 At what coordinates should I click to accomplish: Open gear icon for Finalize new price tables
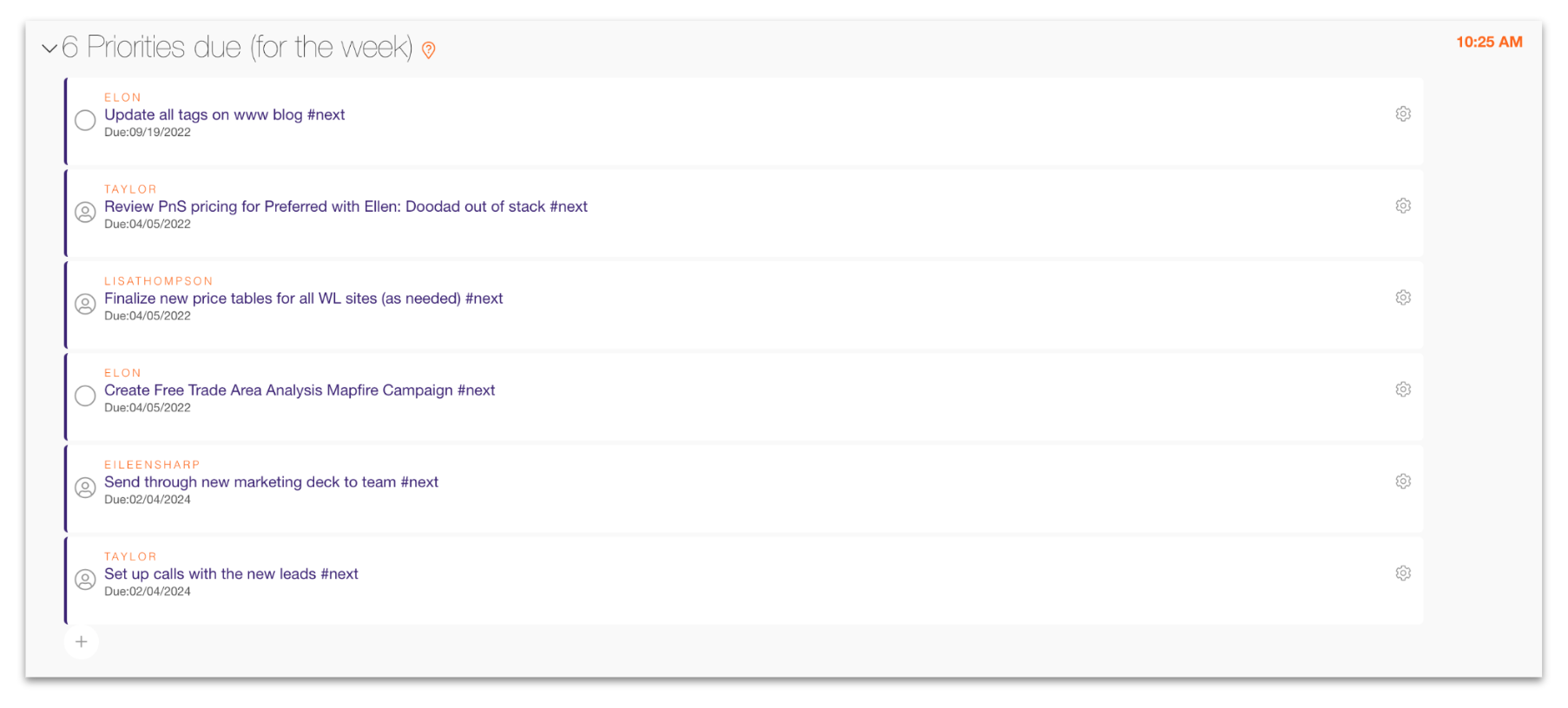tap(1402, 298)
